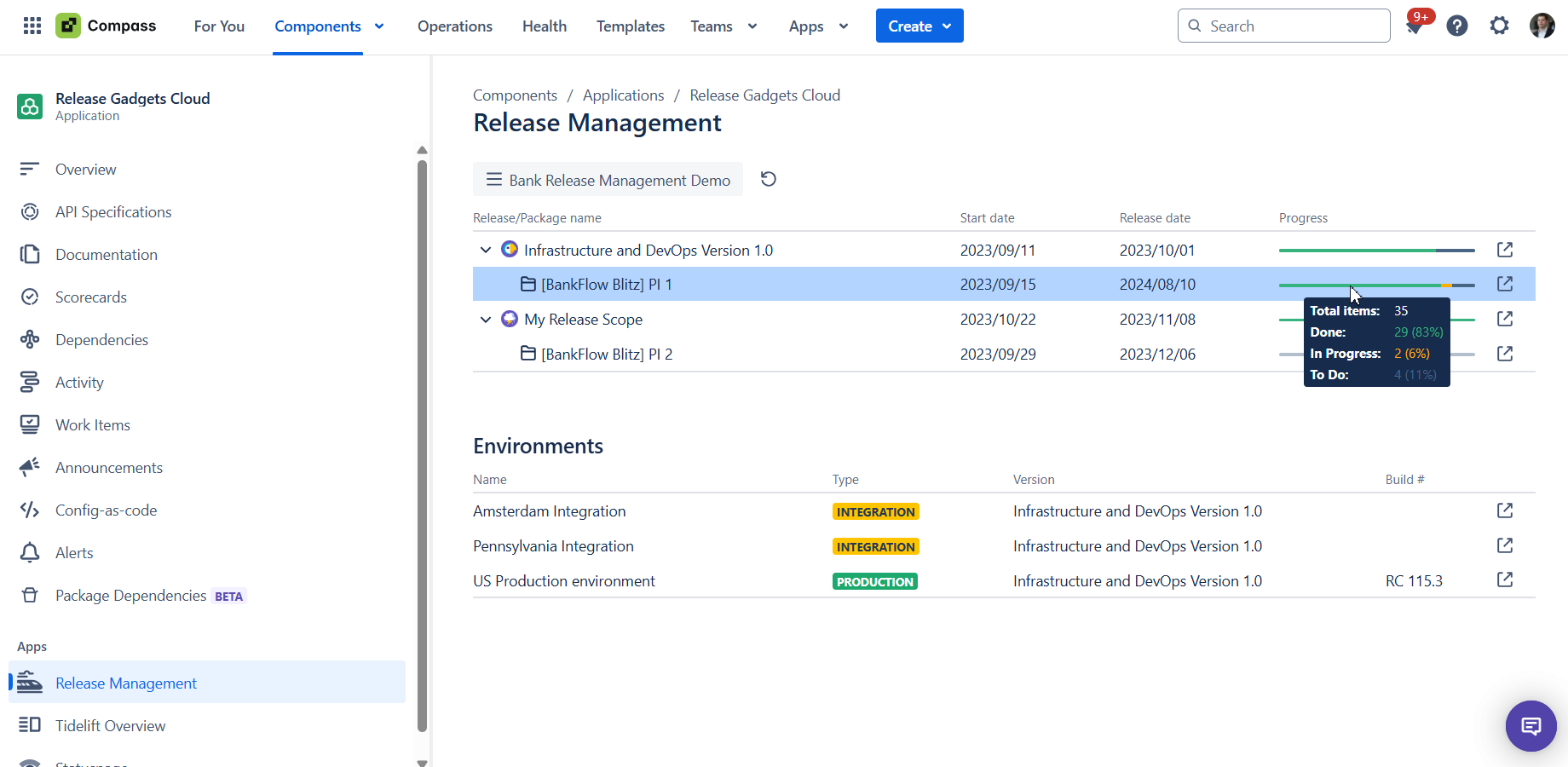Screen dimensions: 1568x767
Task: Click into the Search field
Action: pyautogui.click(x=1283, y=26)
